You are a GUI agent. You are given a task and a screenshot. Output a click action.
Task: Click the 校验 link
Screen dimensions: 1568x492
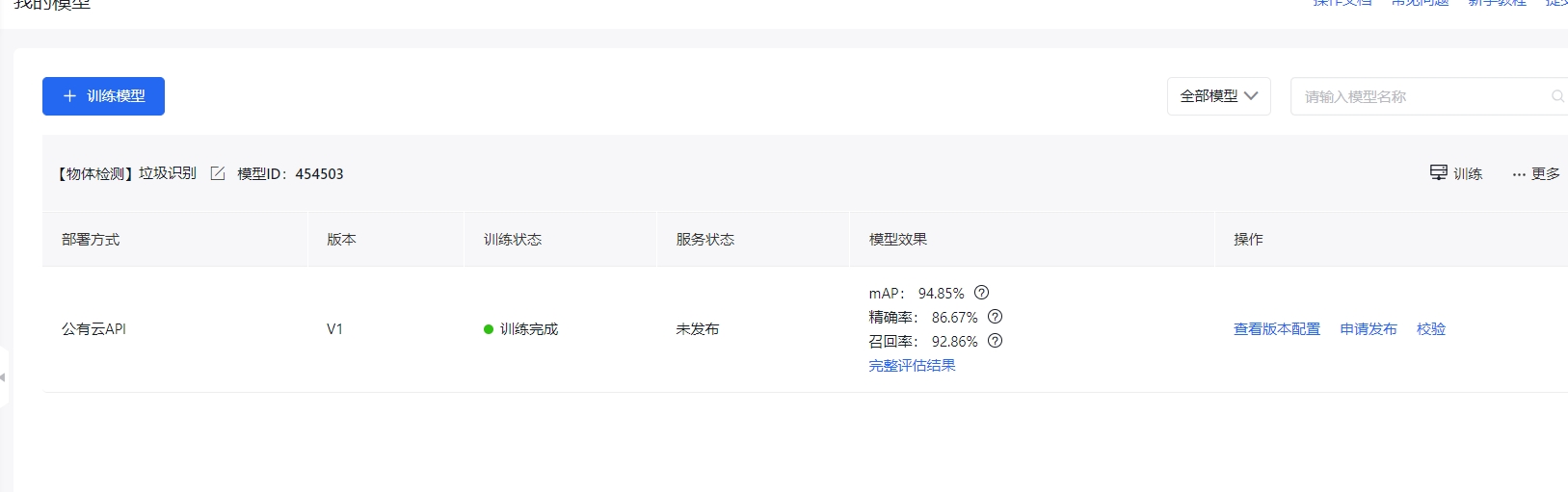(x=1431, y=328)
